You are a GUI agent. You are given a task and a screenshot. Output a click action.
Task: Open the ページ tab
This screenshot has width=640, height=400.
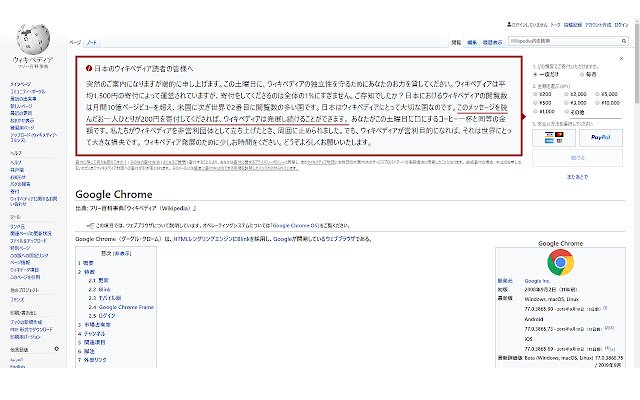tap(75, 42)
